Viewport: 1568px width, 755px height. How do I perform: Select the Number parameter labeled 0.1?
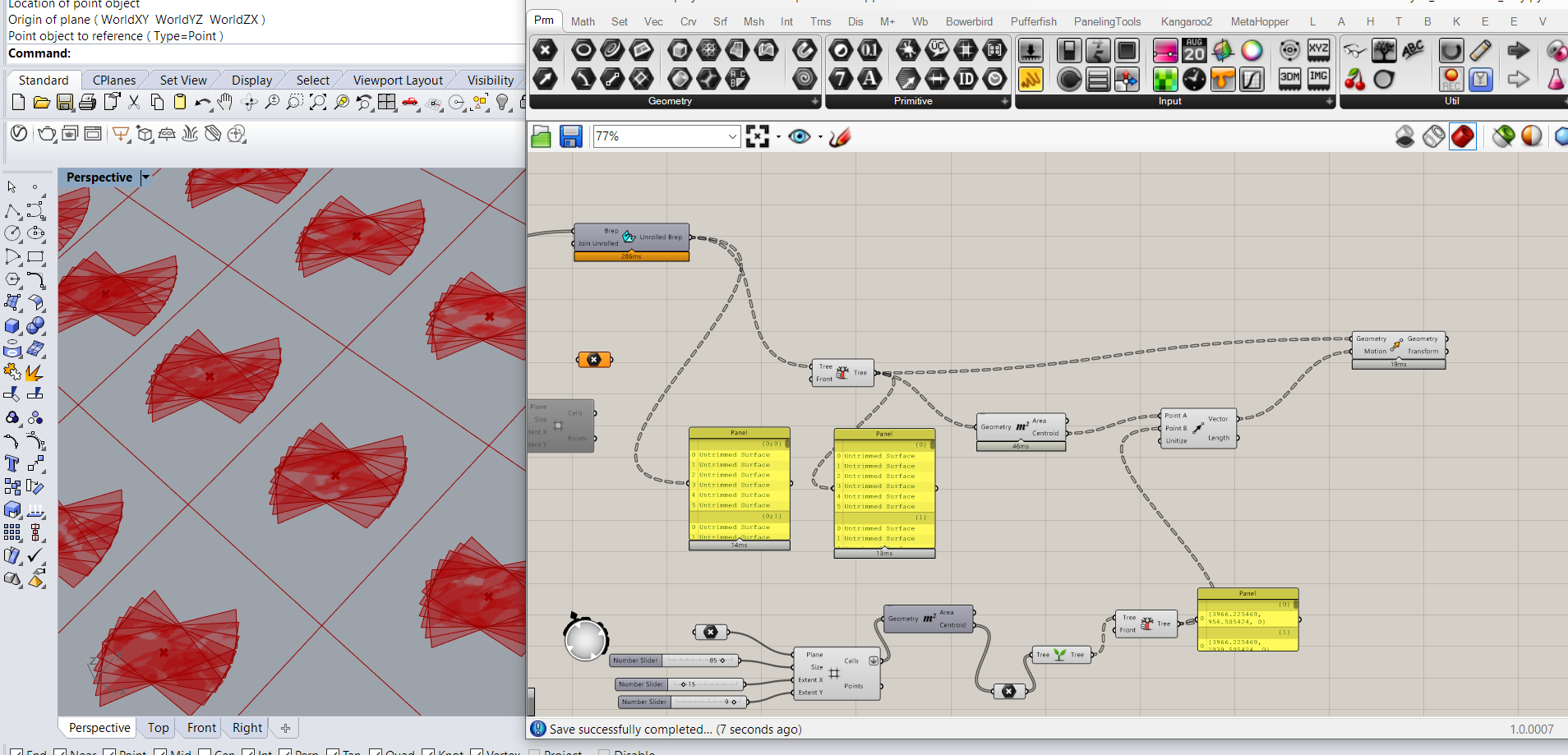click(869, 50)
